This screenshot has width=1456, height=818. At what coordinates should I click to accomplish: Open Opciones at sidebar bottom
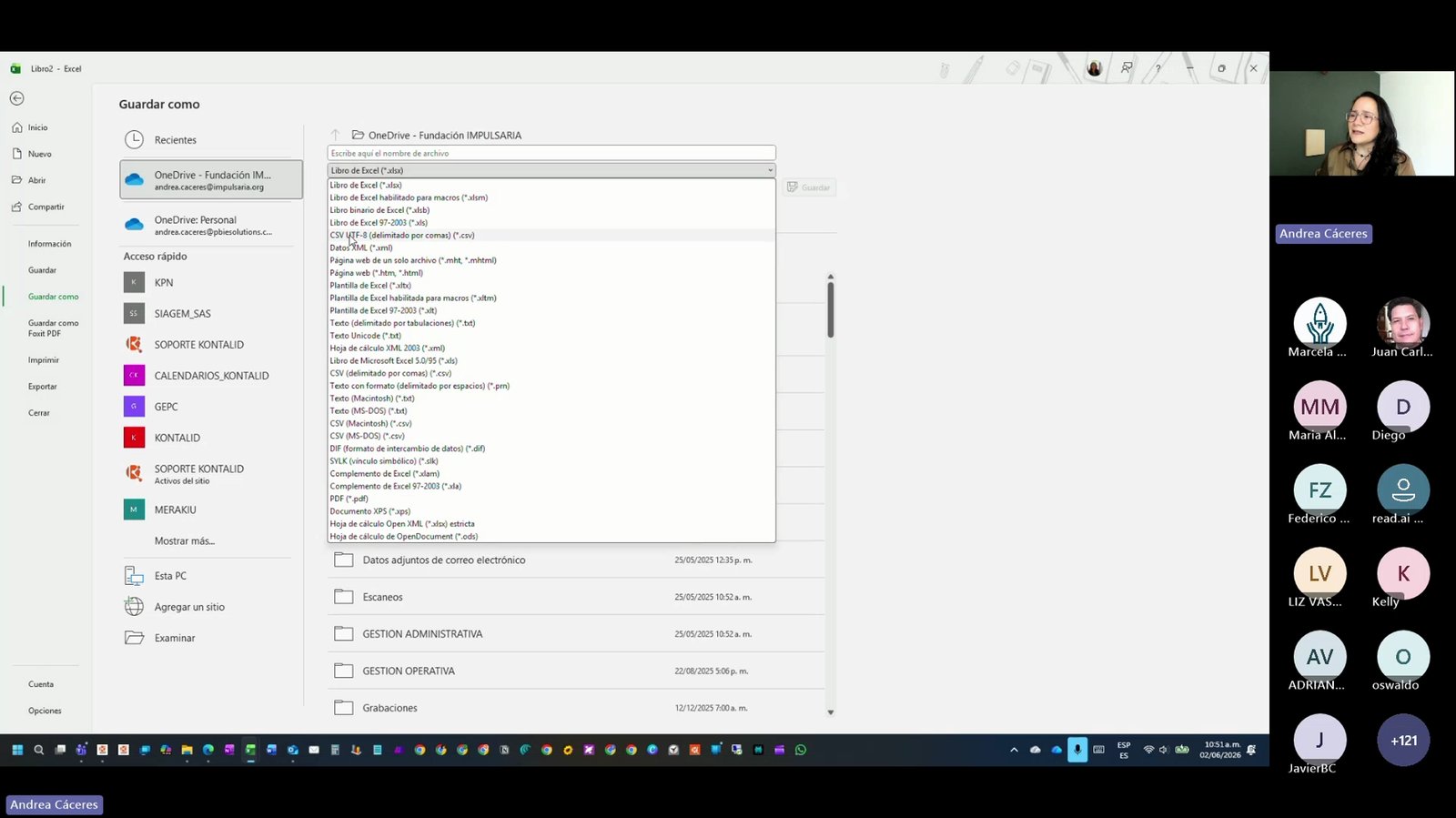point(45,711)
